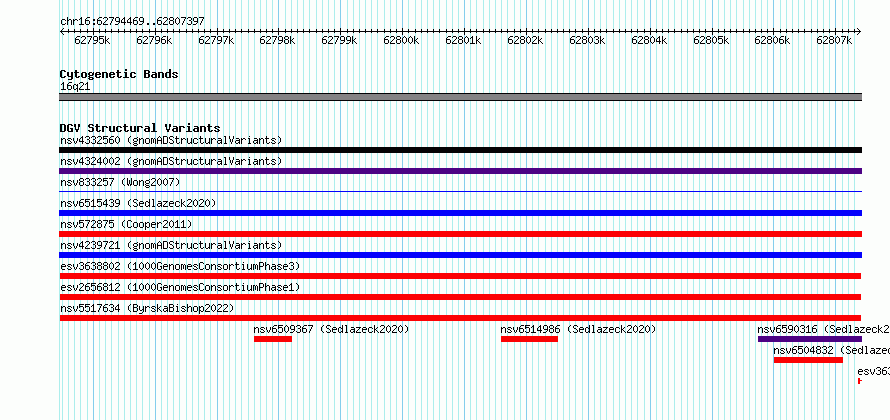Click the red esv3638802 Phase3 bar

(460, 276)
